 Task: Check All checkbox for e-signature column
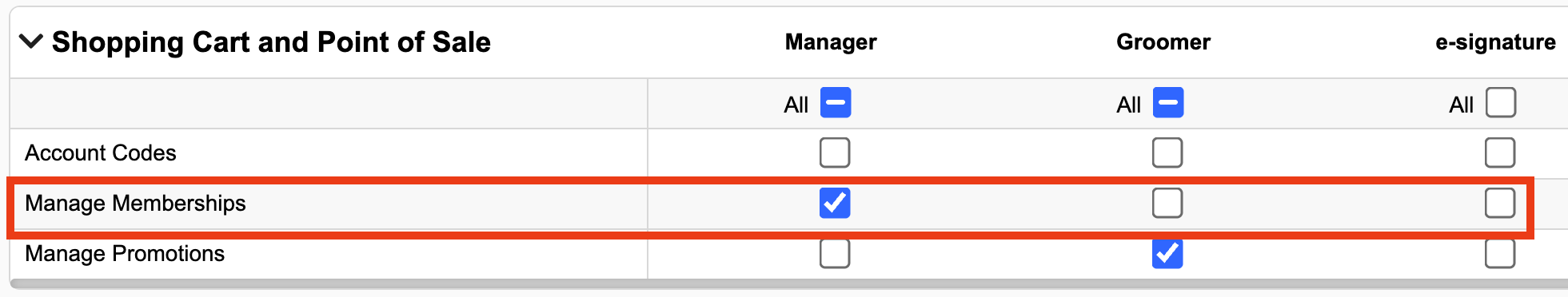1501,103
